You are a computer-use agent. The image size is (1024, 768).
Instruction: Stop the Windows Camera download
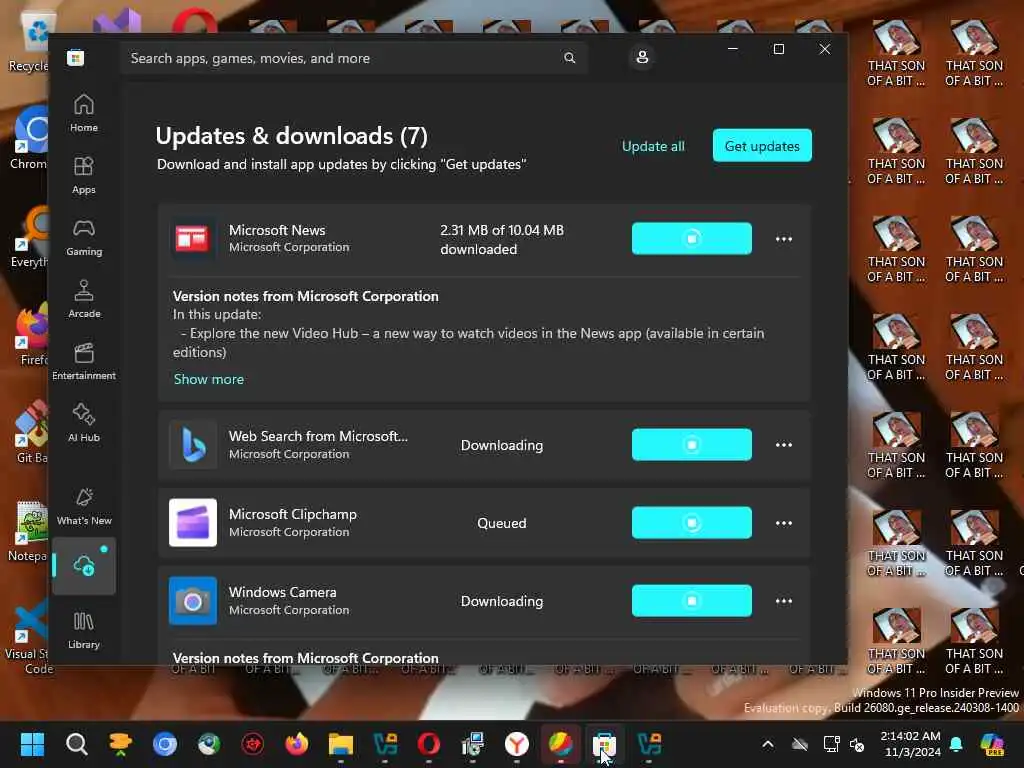pos(692,601)
